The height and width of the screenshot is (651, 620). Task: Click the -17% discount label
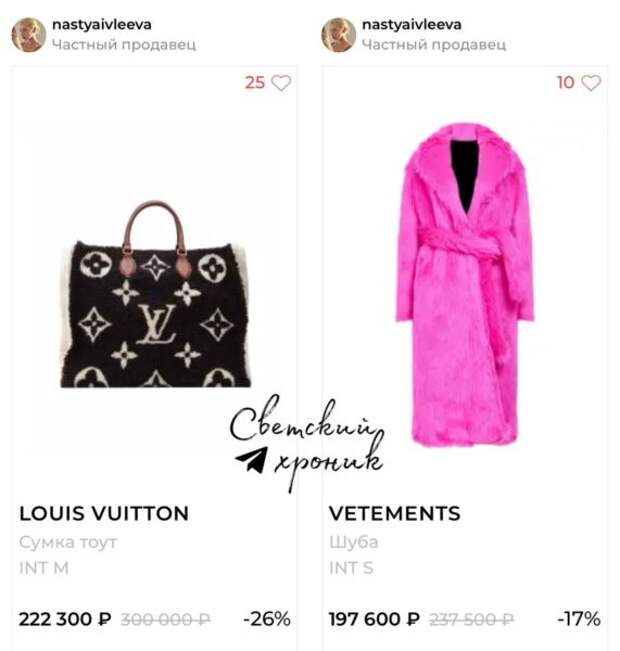(578, 619)
